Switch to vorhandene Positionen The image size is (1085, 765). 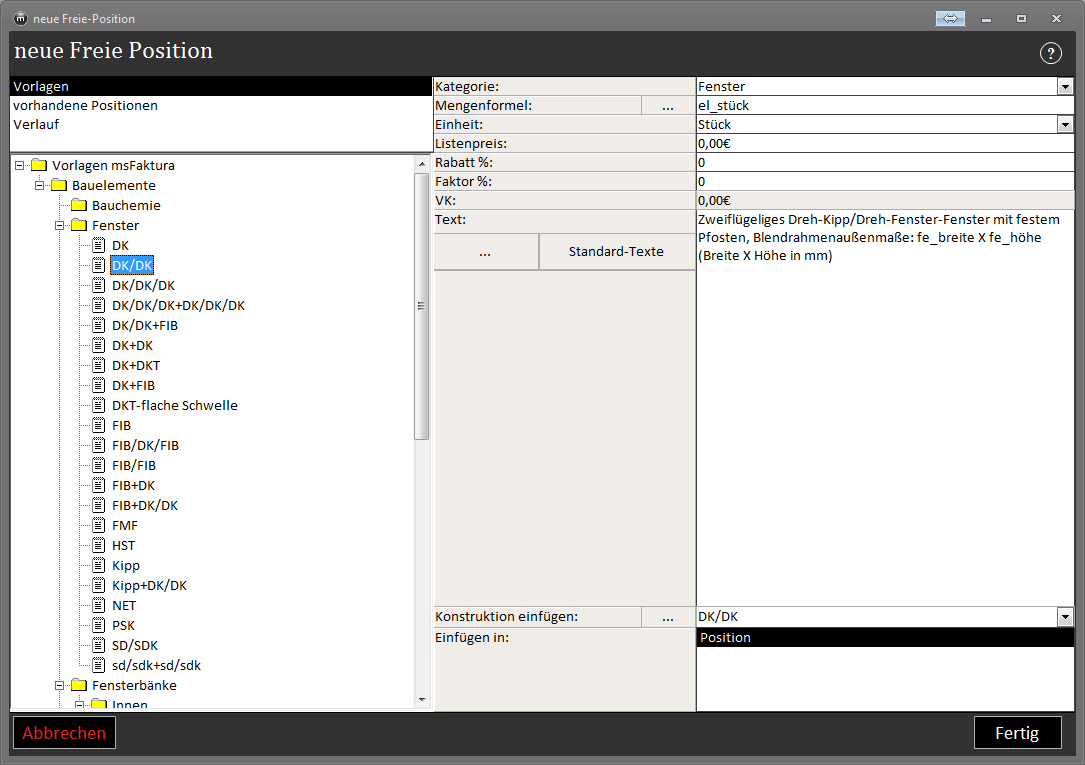click(x=221, y=105)
